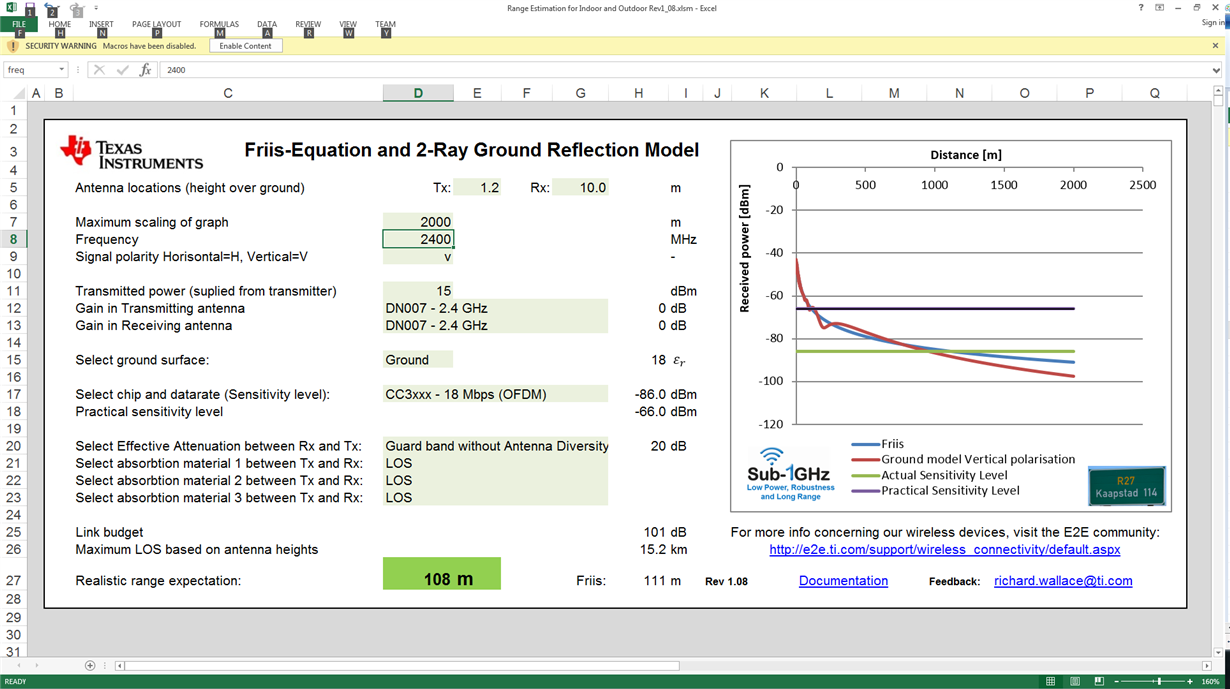
Task: Open Customize Quick Access Toolbar dropdown
Action: pos(96,8)
